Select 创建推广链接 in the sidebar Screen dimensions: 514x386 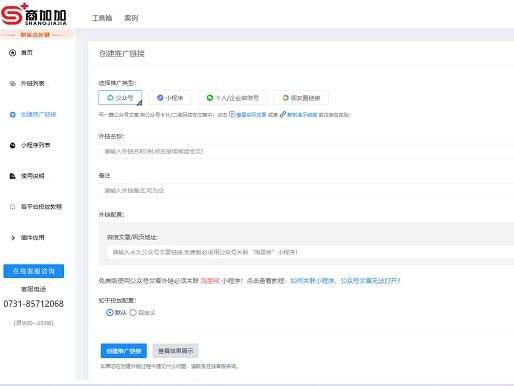click(38, 114)
